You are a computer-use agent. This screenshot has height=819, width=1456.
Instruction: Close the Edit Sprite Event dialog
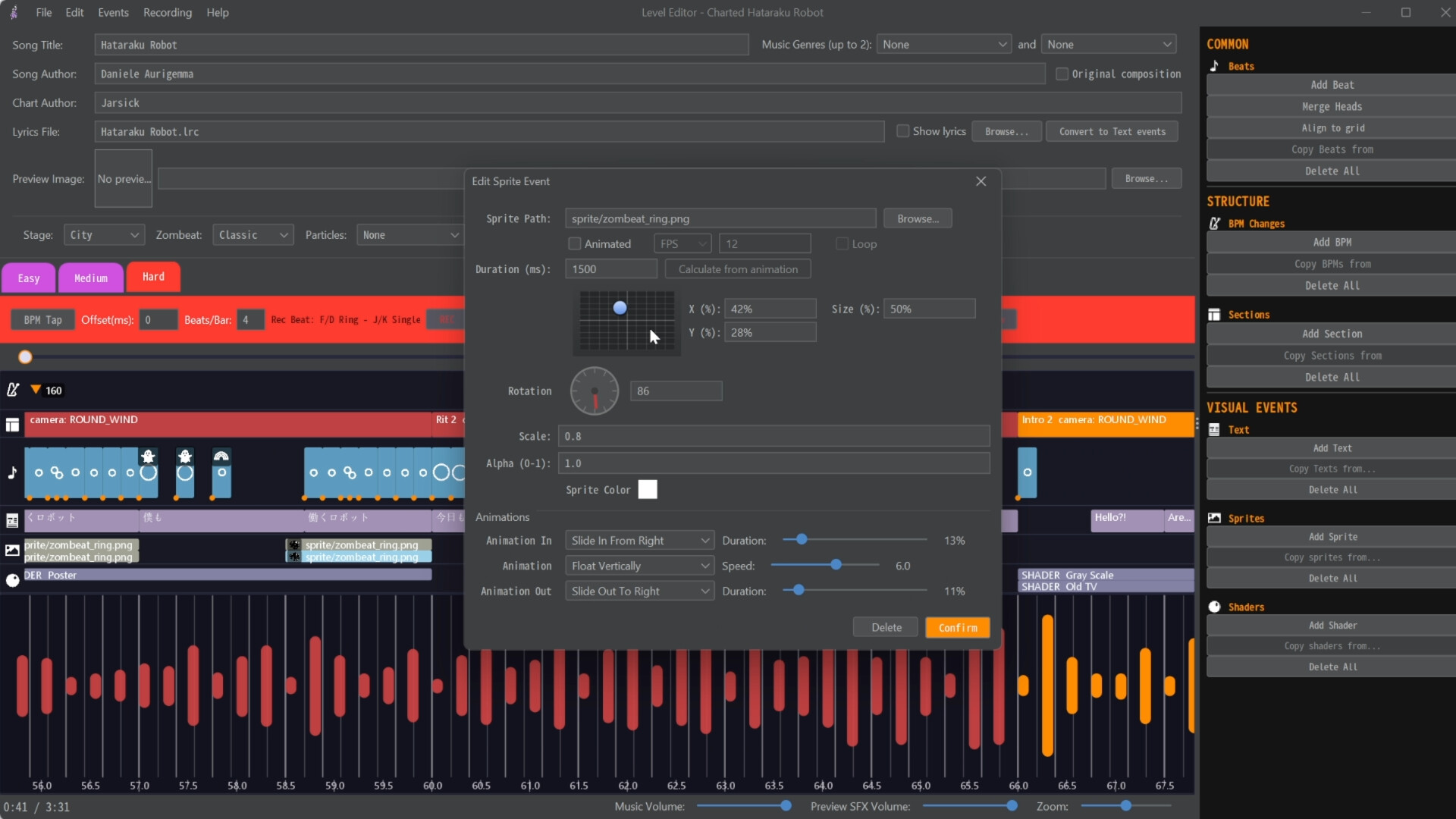tap(981, 181)
